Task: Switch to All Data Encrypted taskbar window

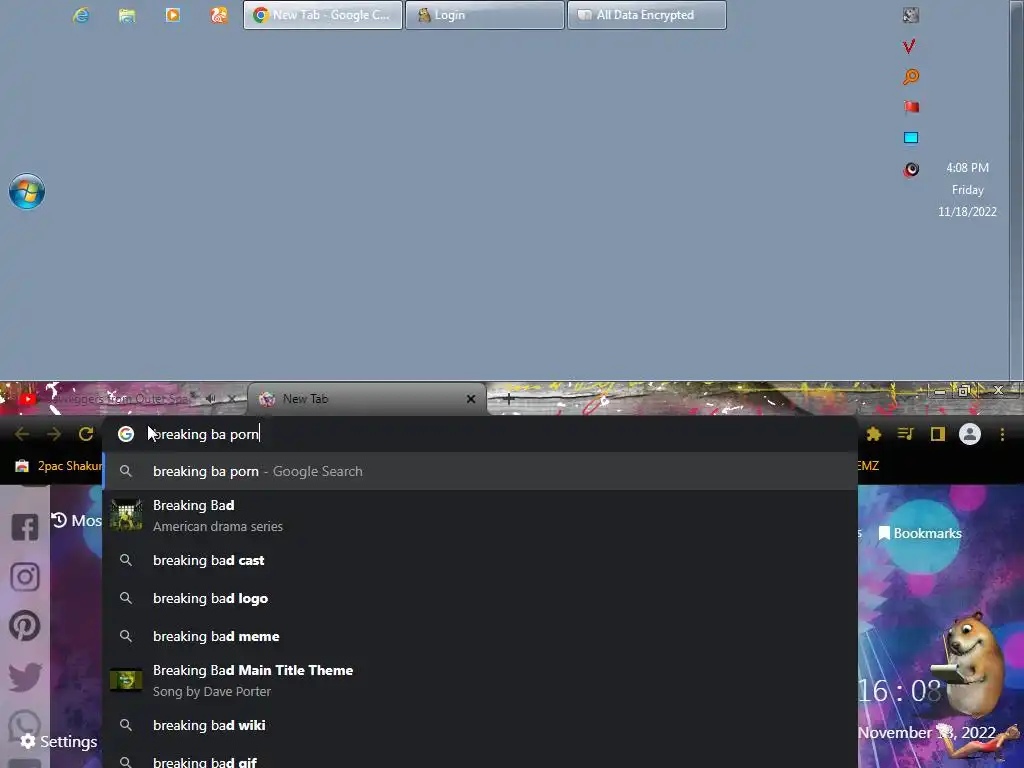Action: point(647,15)
